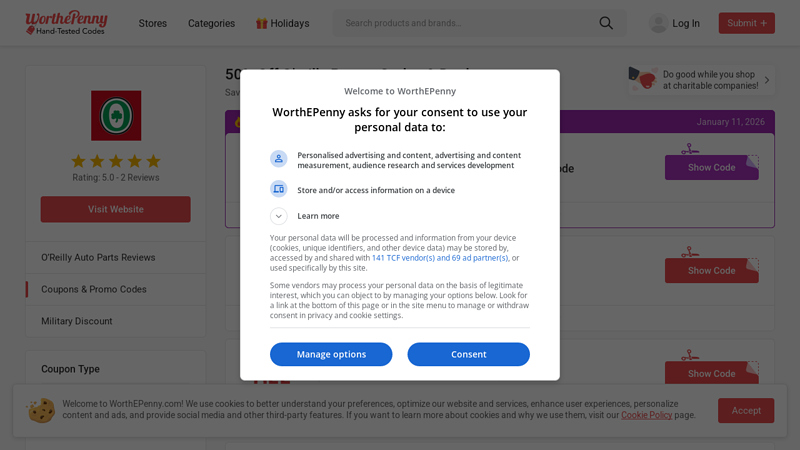Open the charitable companies arrow
This screenshot has width=800, height=450.
[x=767, y=80]
